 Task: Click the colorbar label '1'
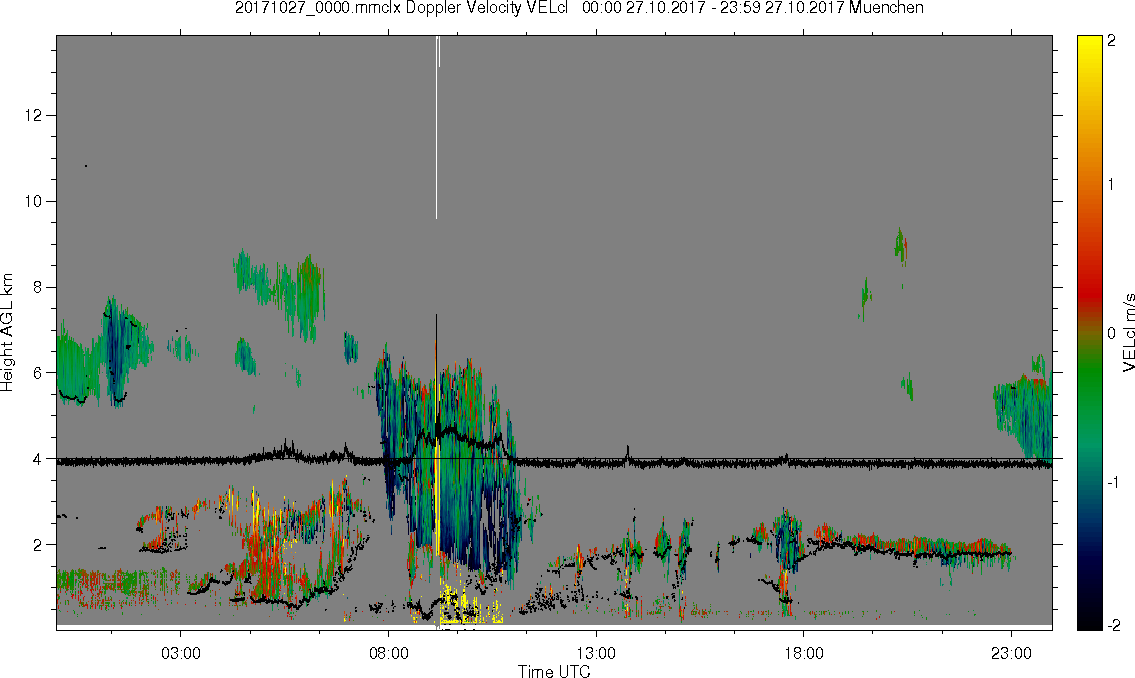coord(1111,185)
